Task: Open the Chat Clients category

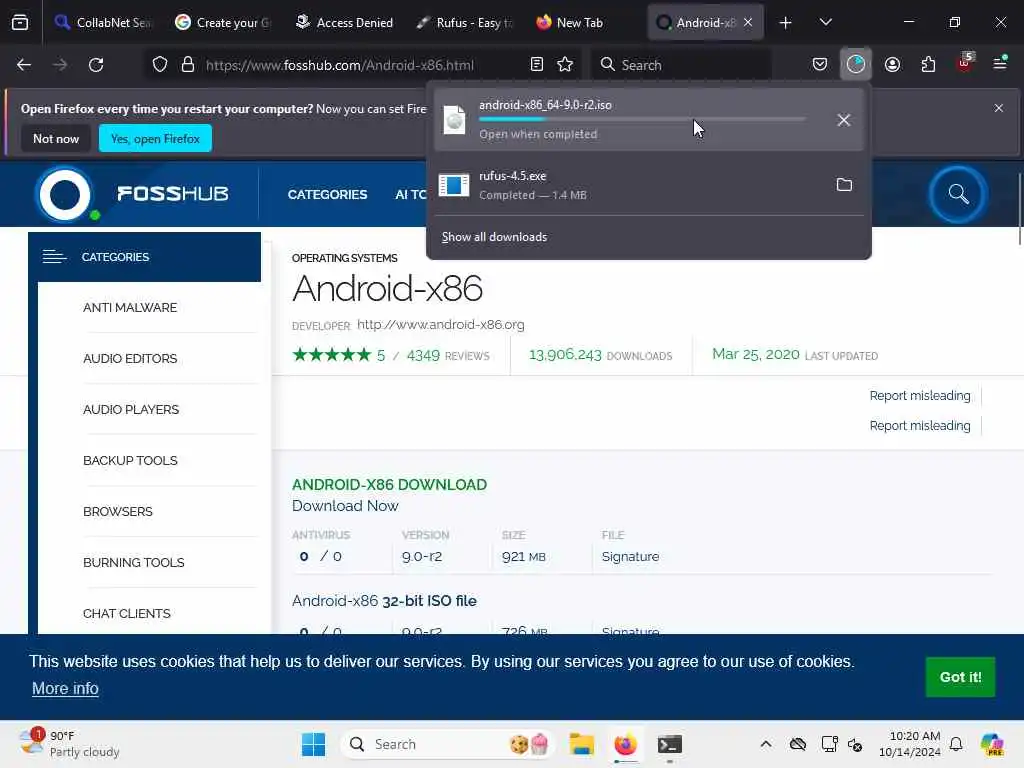Action: tap(127, 613)
